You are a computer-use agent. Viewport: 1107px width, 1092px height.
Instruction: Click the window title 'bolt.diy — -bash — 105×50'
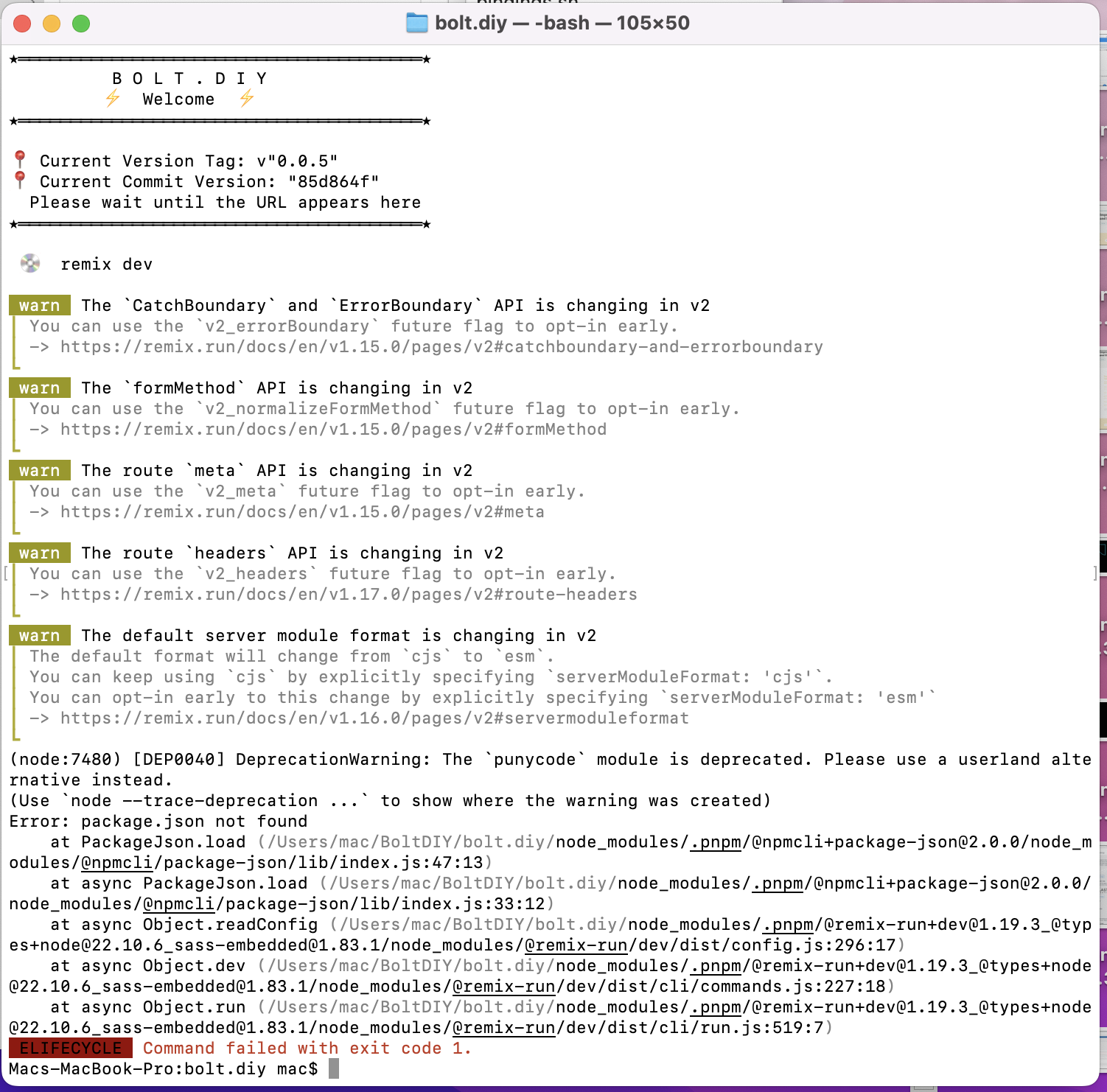click(x=562, y=23)
